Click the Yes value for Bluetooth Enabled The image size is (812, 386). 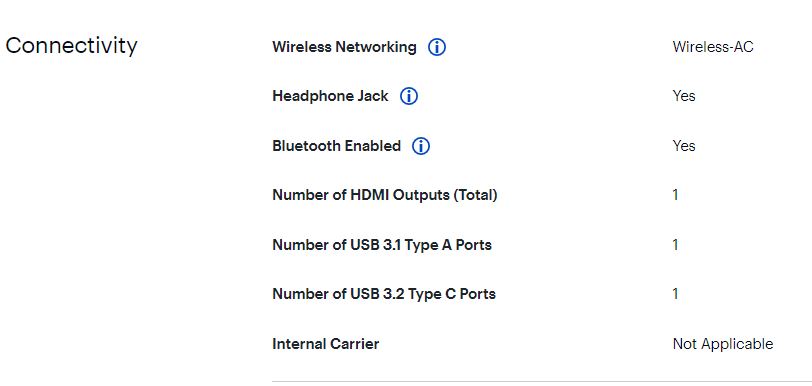684,146
